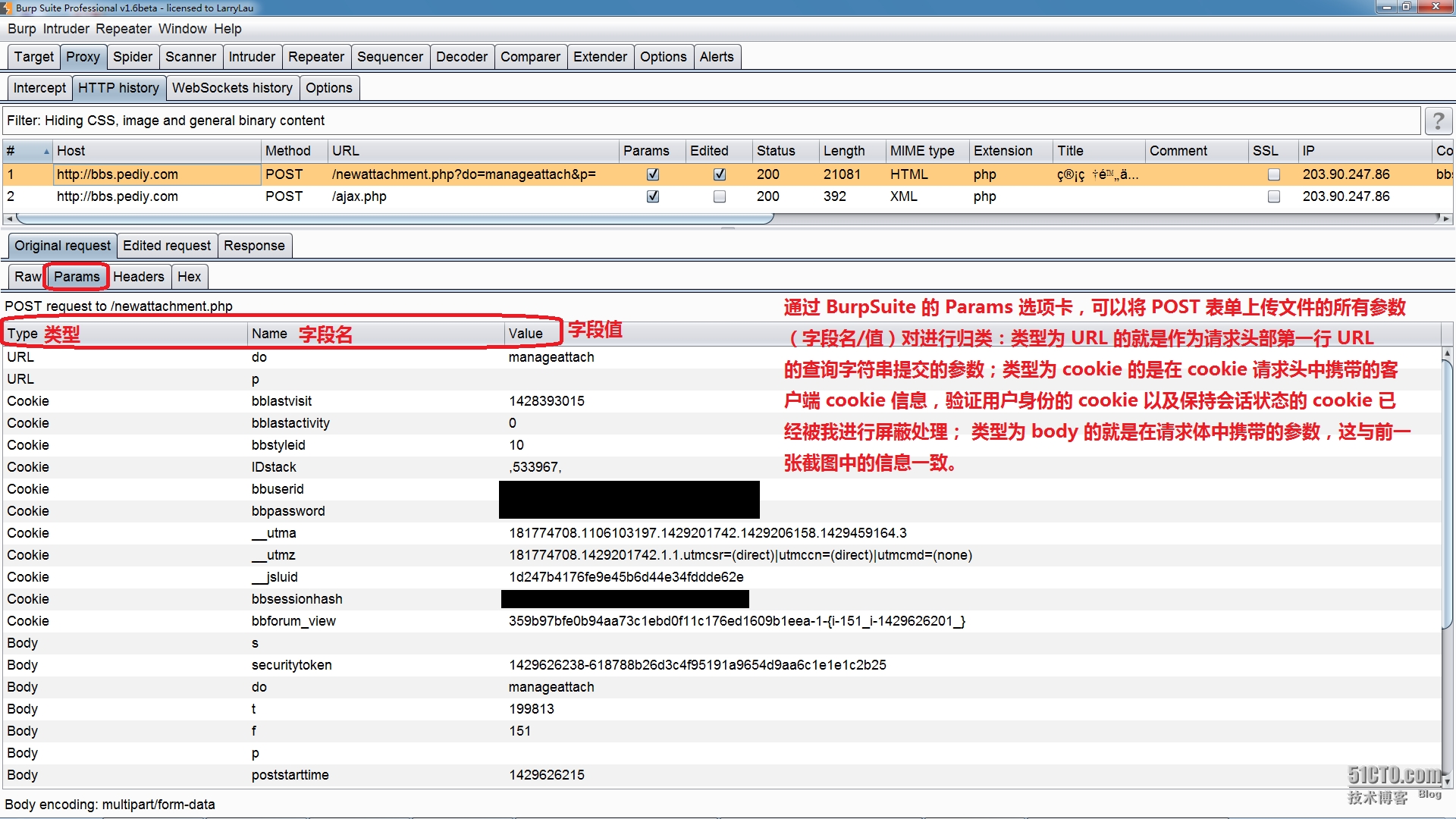The width and height of the screenshot is (1456, 819).
Task: Sort history by Method column header
Action: 294,151
